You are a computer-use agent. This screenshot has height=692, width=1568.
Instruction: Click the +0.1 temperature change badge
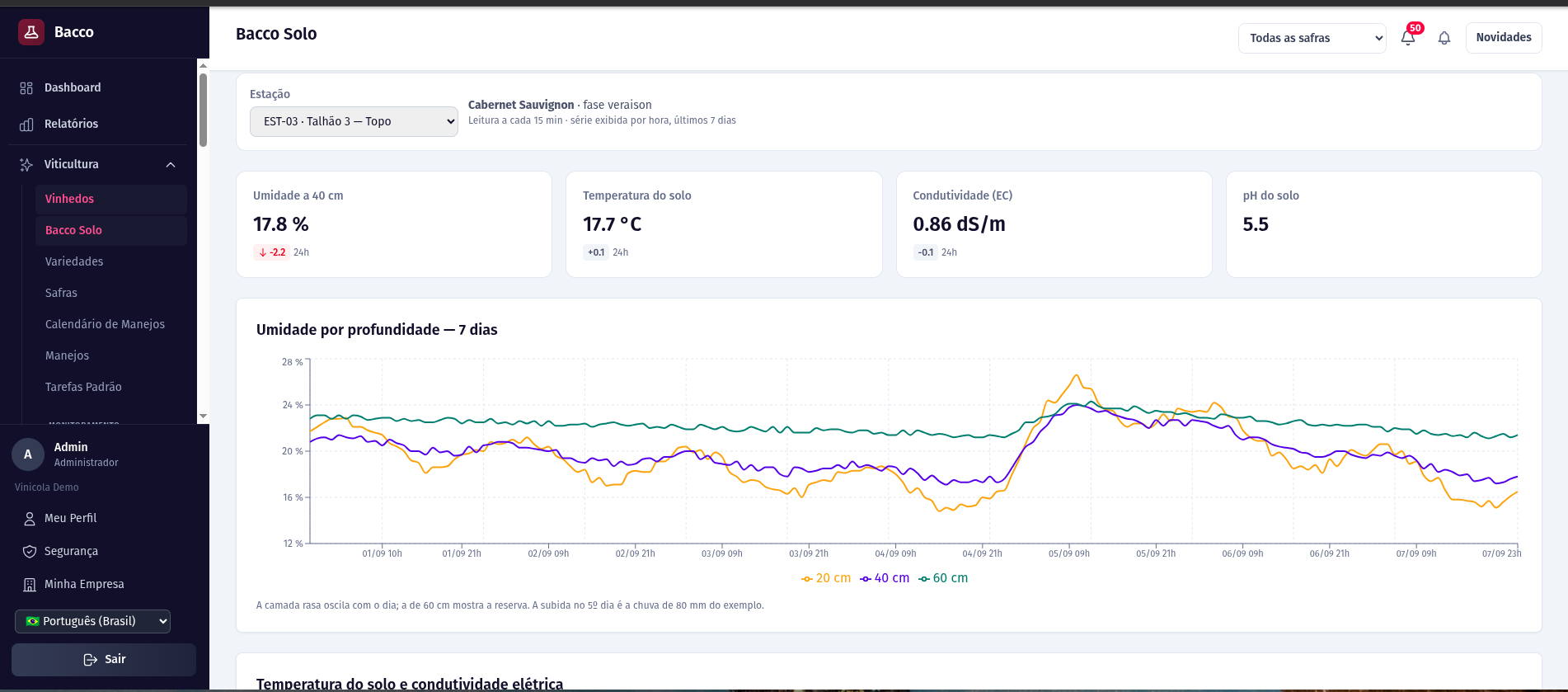click(595, 252)
